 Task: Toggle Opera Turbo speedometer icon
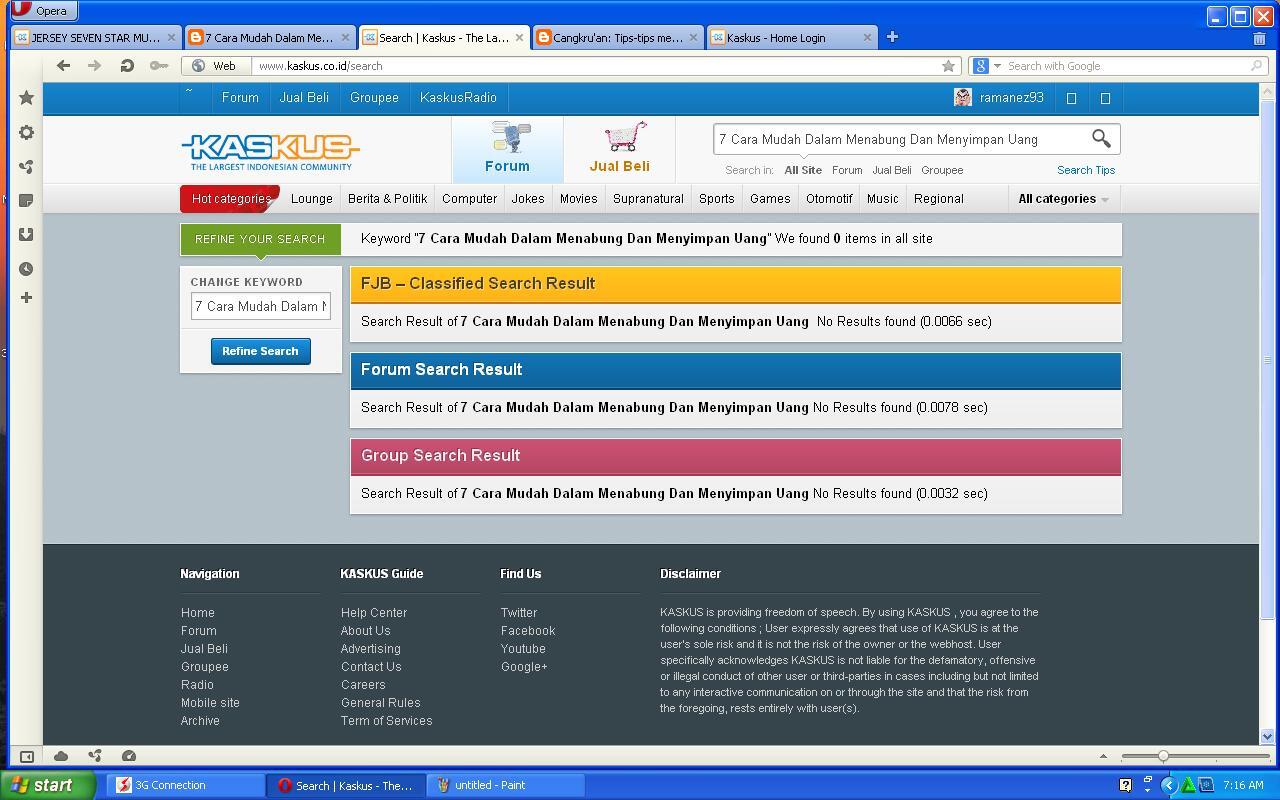[x=129, y=756]
